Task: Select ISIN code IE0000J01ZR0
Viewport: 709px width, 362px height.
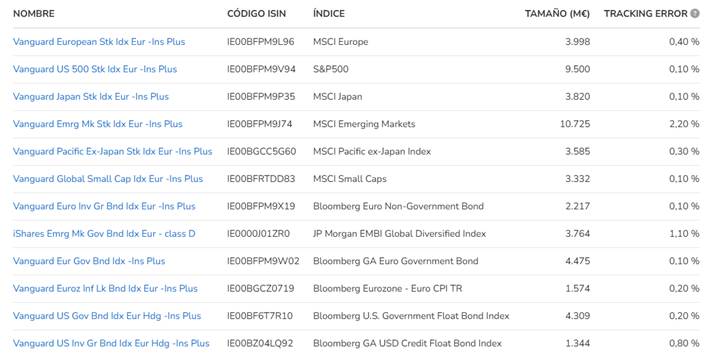Action: click(x=259, y=234)
